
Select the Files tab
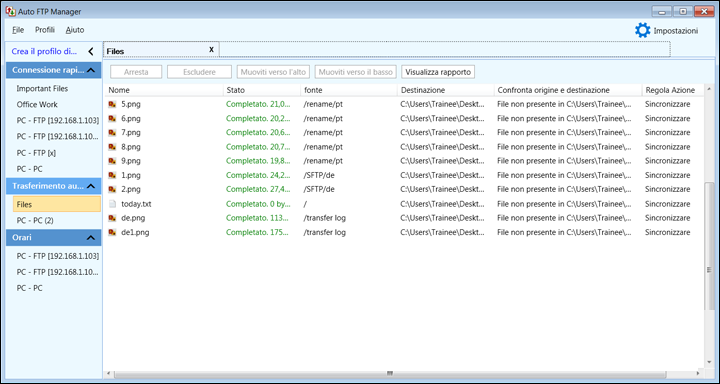161,50
